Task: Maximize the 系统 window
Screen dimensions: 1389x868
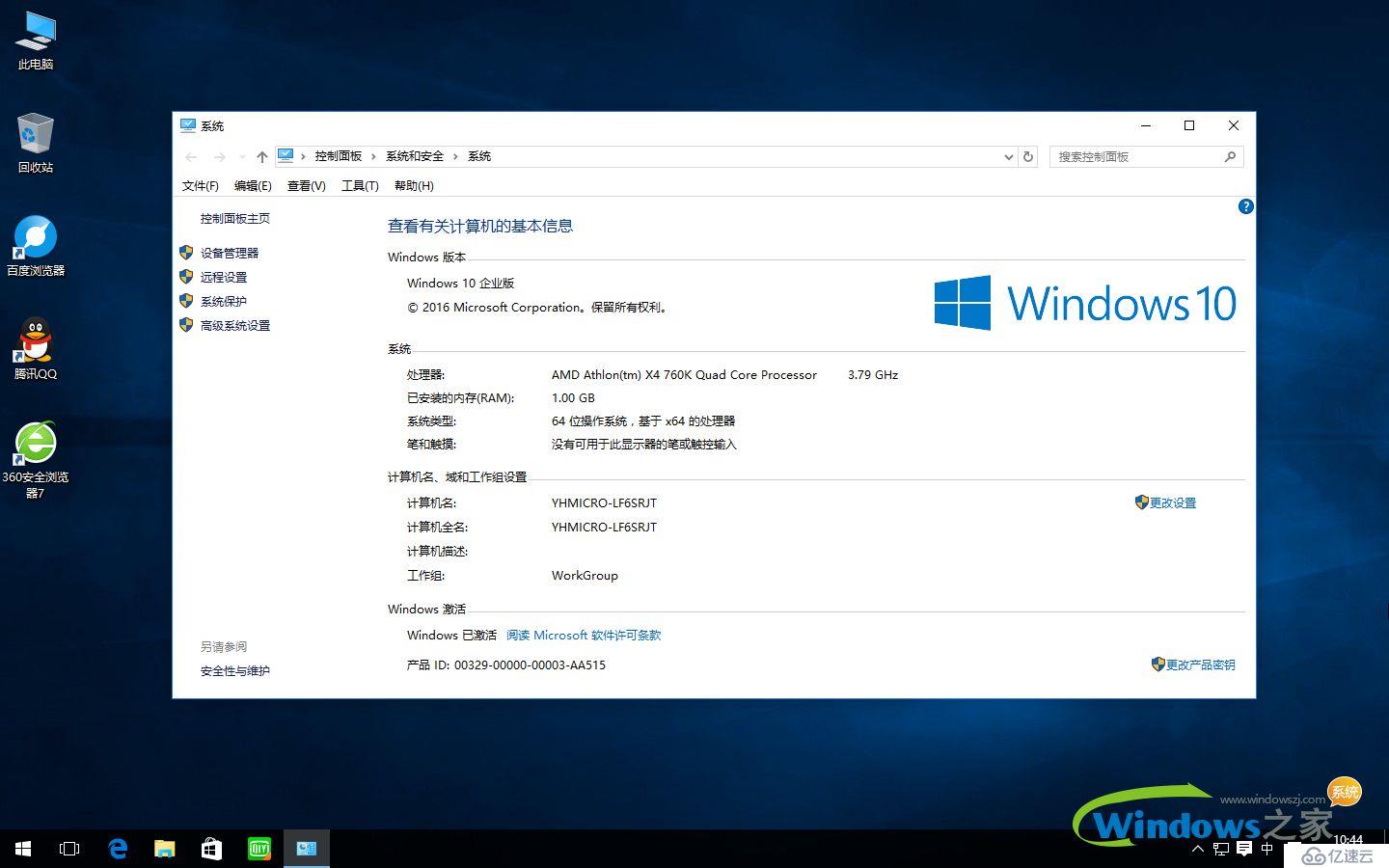Action: click(1189, 125)
